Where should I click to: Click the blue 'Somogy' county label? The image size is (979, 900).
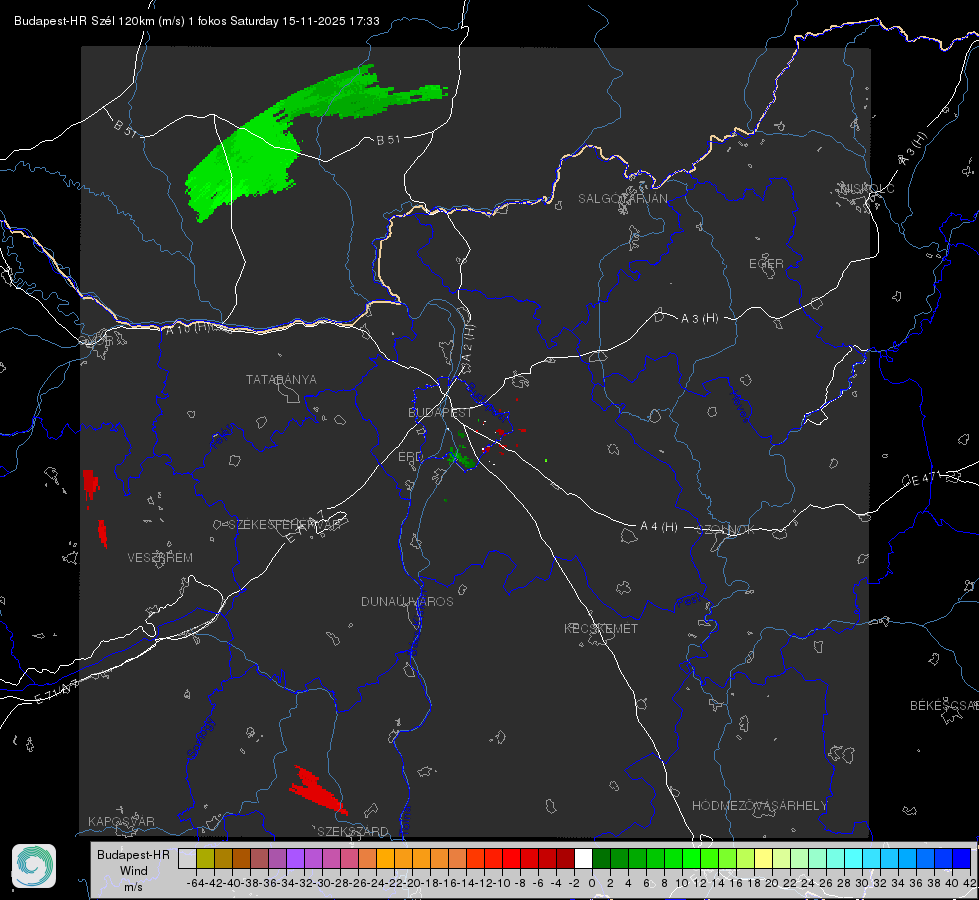point(201,738)
